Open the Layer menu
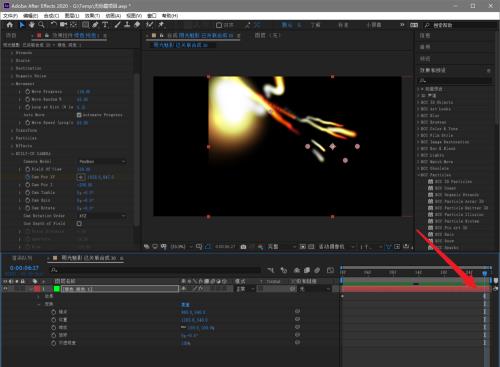Viewport: 500px width, 367px height. coord(72,16)
